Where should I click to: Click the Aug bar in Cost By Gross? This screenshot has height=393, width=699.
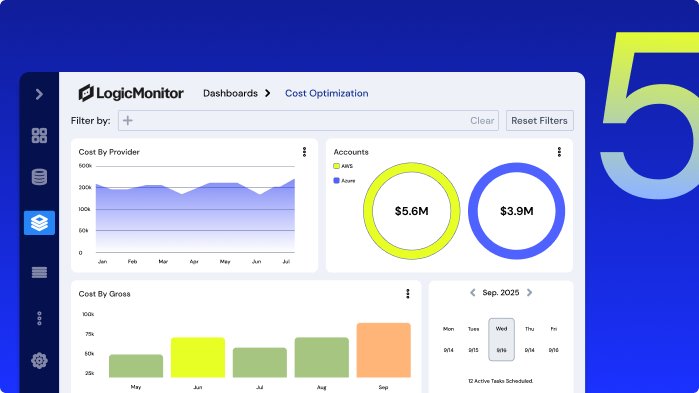coord(322,357)
